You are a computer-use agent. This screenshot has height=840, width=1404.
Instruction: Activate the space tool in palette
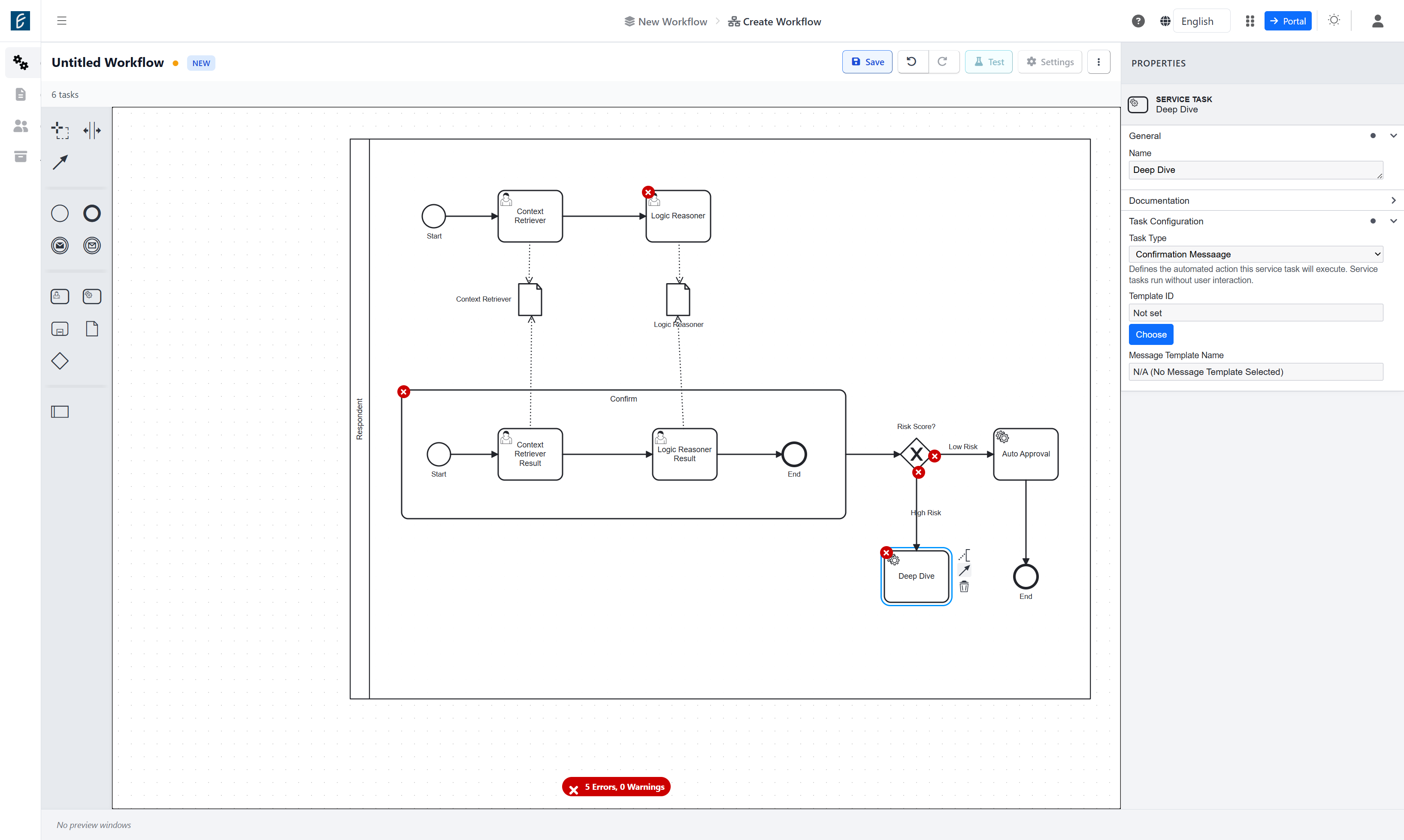tap(92, 130)
